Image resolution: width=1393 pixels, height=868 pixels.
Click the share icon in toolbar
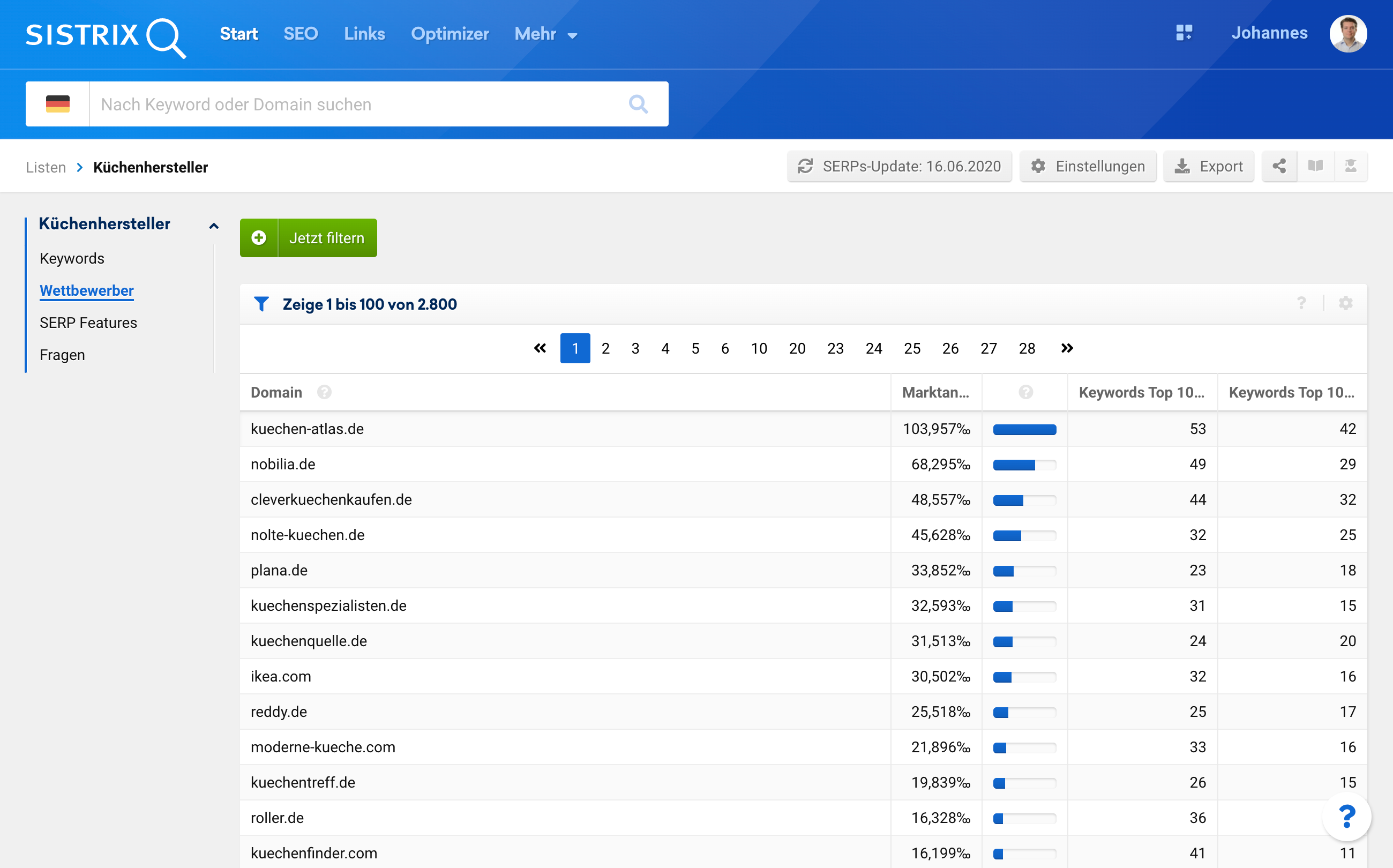(1279, 167)
